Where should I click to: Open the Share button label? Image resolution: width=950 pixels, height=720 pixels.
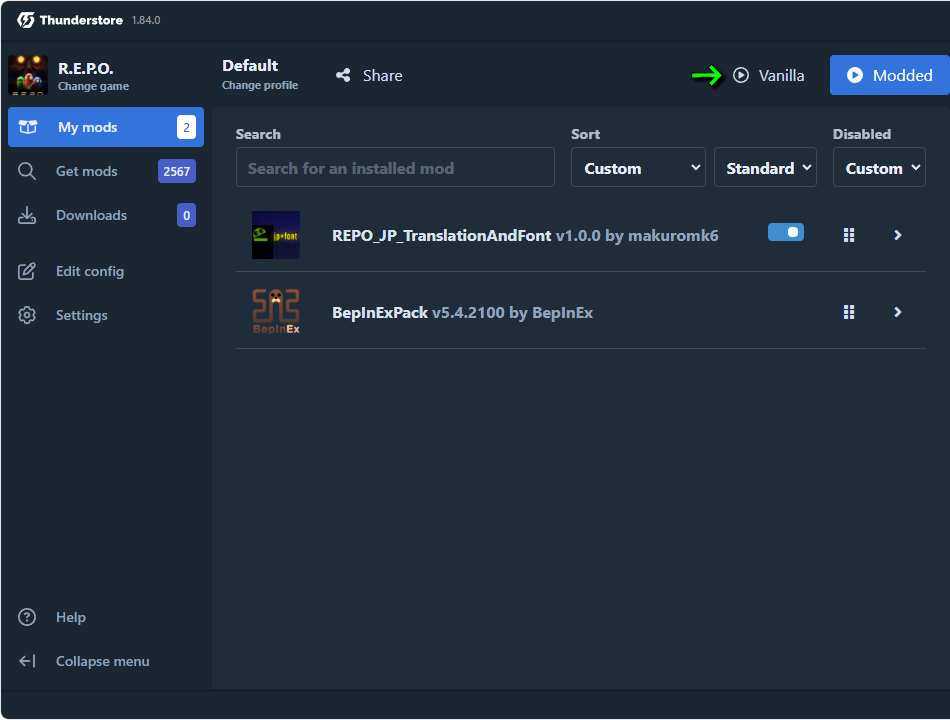pos(382,76)
